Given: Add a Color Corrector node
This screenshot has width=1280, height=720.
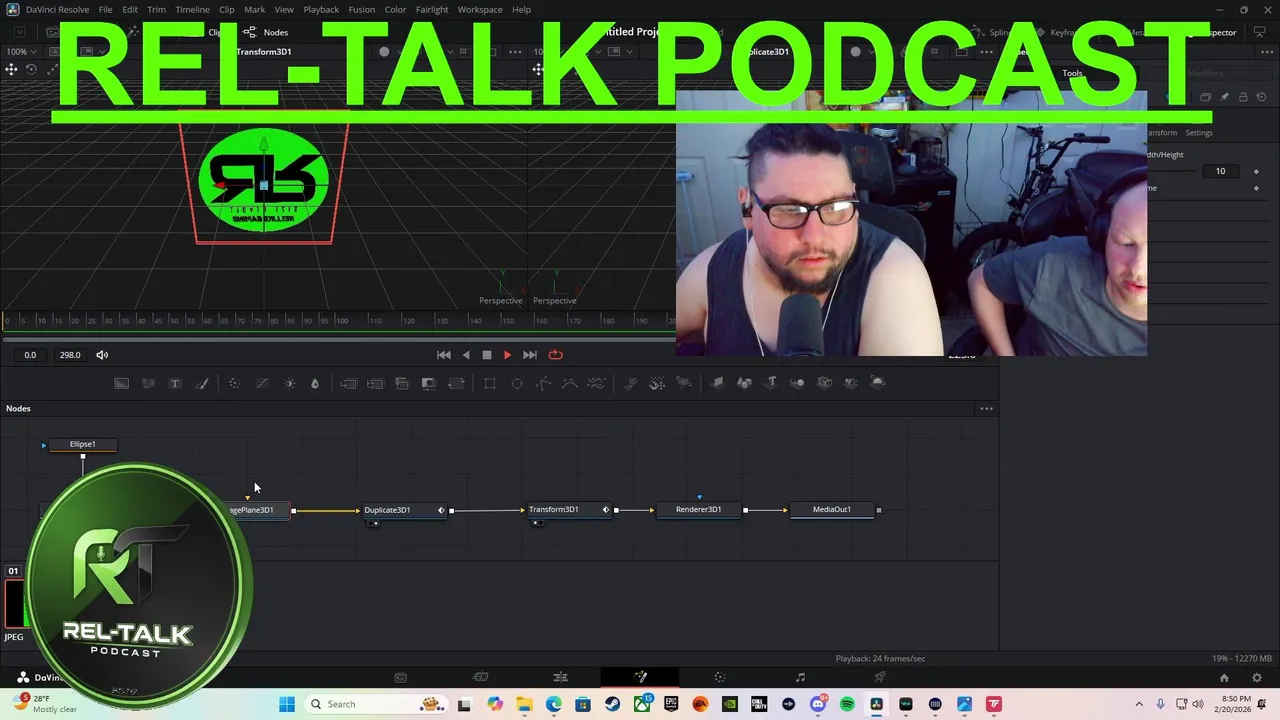Looking at the screenshot, I should pyautogui.click(x=234, y=383).
